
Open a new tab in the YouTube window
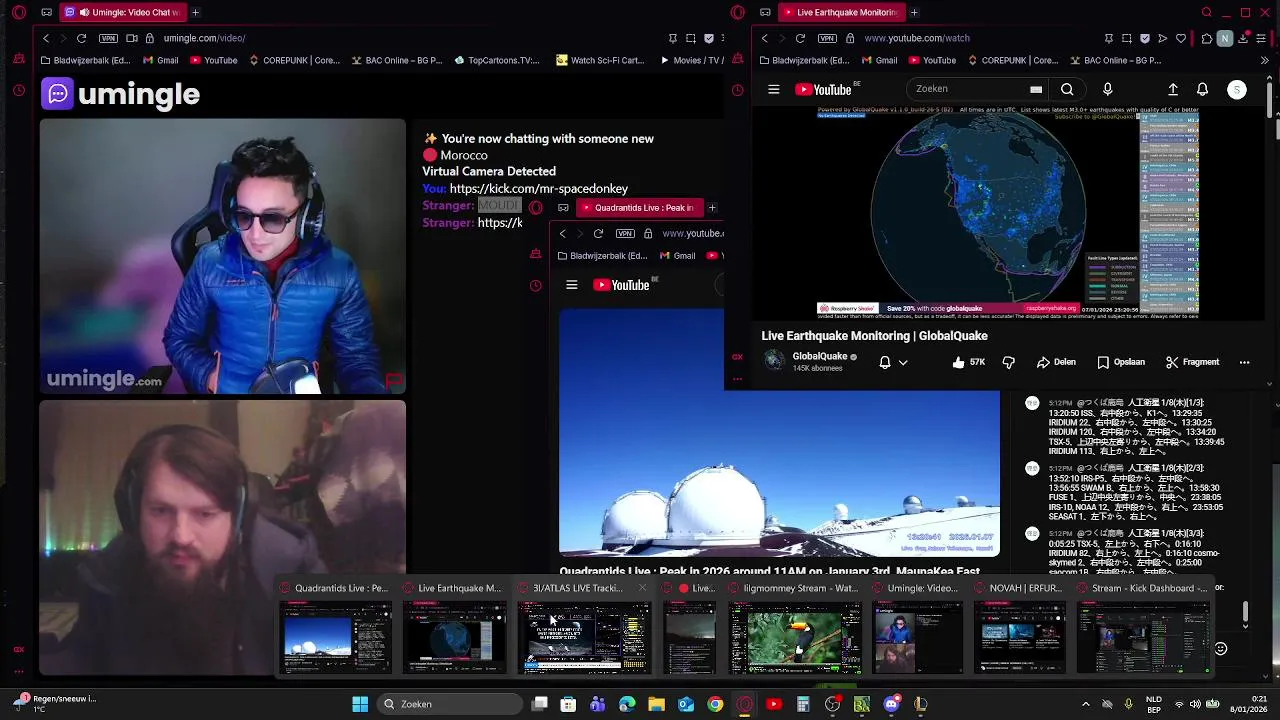(x=914, y=12)
